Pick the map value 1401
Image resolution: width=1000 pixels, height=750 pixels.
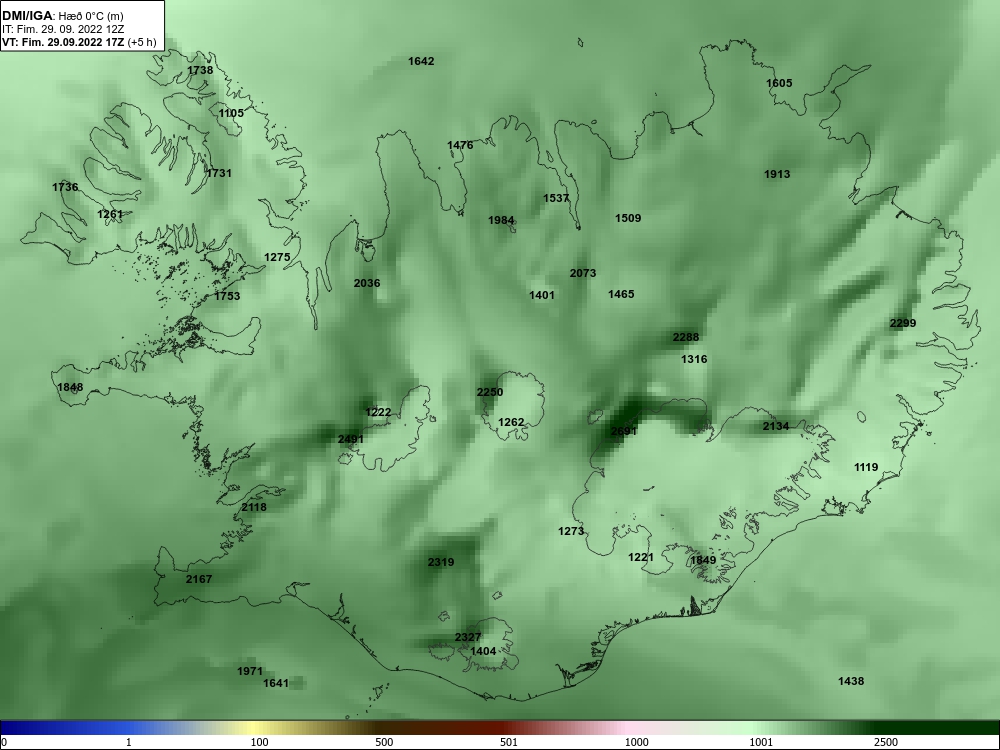(541, 295)
